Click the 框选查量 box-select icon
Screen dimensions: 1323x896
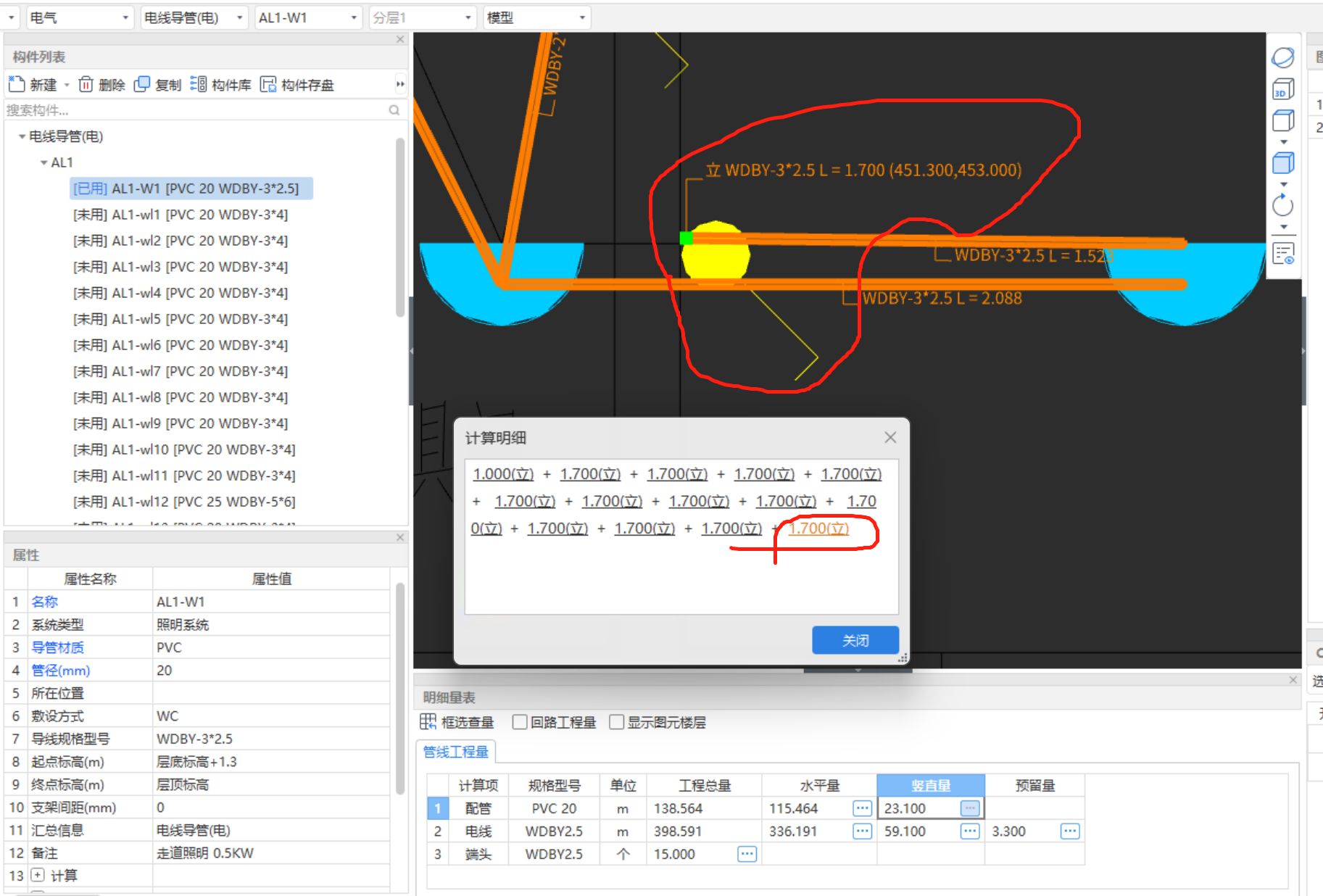point(428,722)
